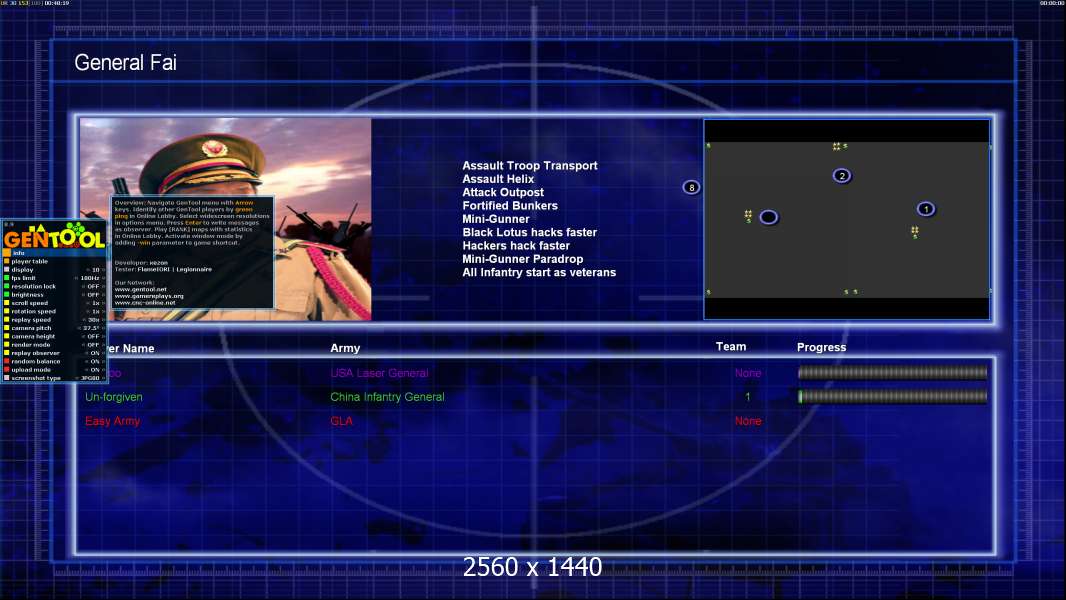Click the orange square beside info
Image resolution: width=1066 pixels, height=600 pixels.
click(7, 253)
